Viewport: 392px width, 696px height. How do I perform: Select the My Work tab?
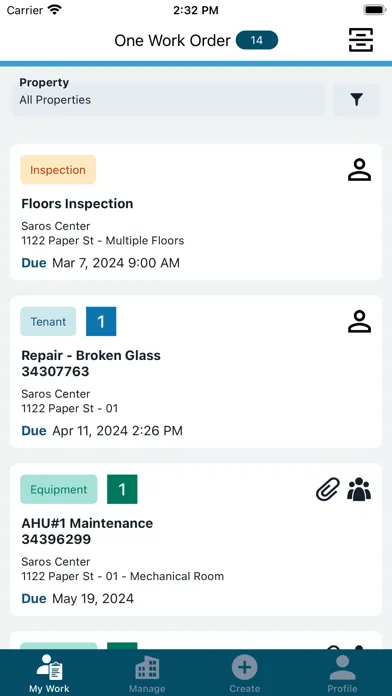(49, 673)
